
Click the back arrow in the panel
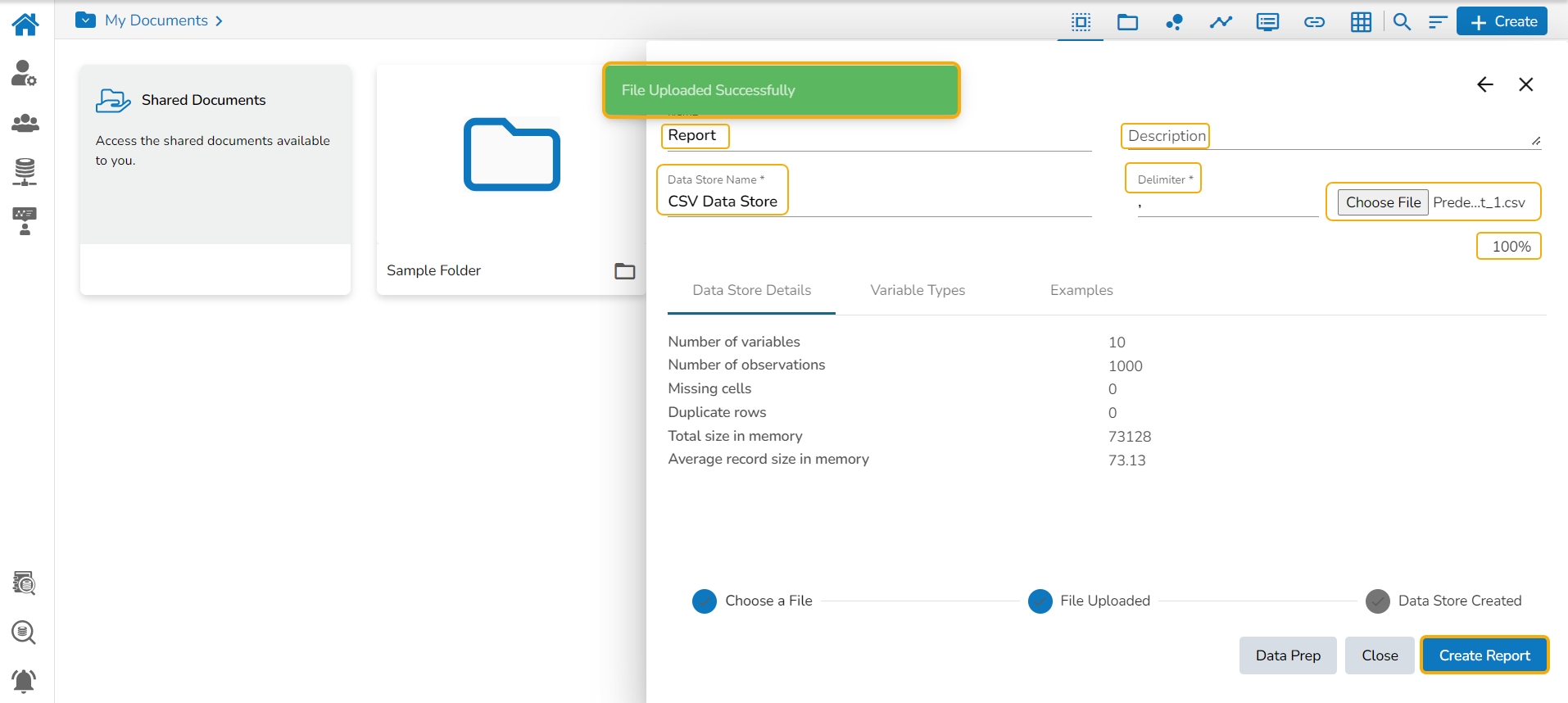(x=1484, y=84)
